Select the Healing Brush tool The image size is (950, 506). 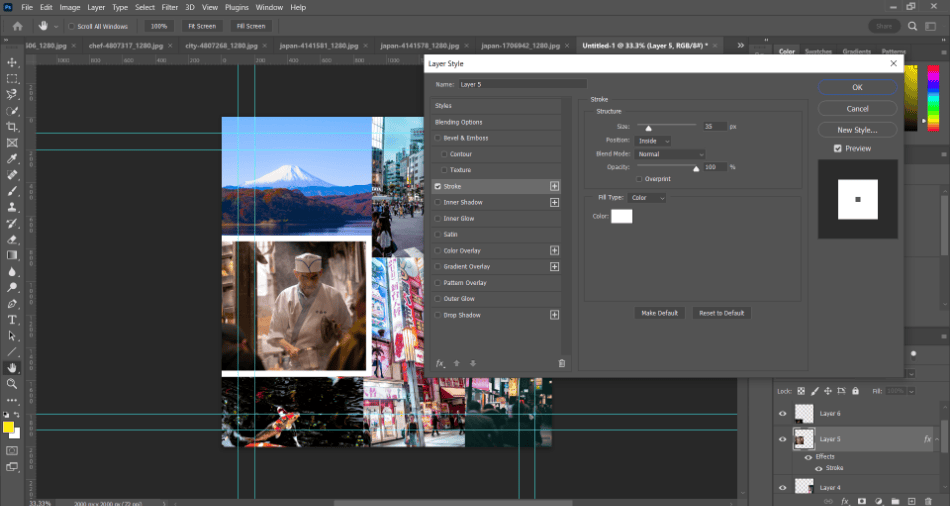click(x=12, y=175)
